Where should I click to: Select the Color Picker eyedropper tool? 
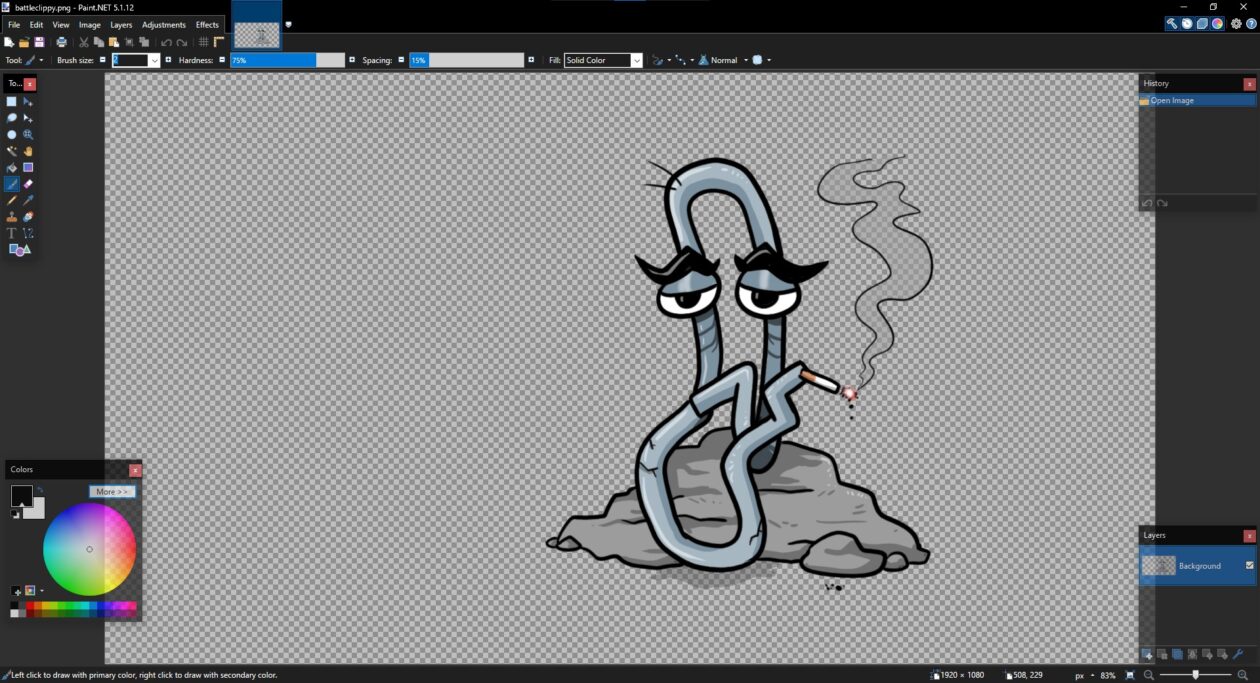pyautogui.click(x=28, y=200)
